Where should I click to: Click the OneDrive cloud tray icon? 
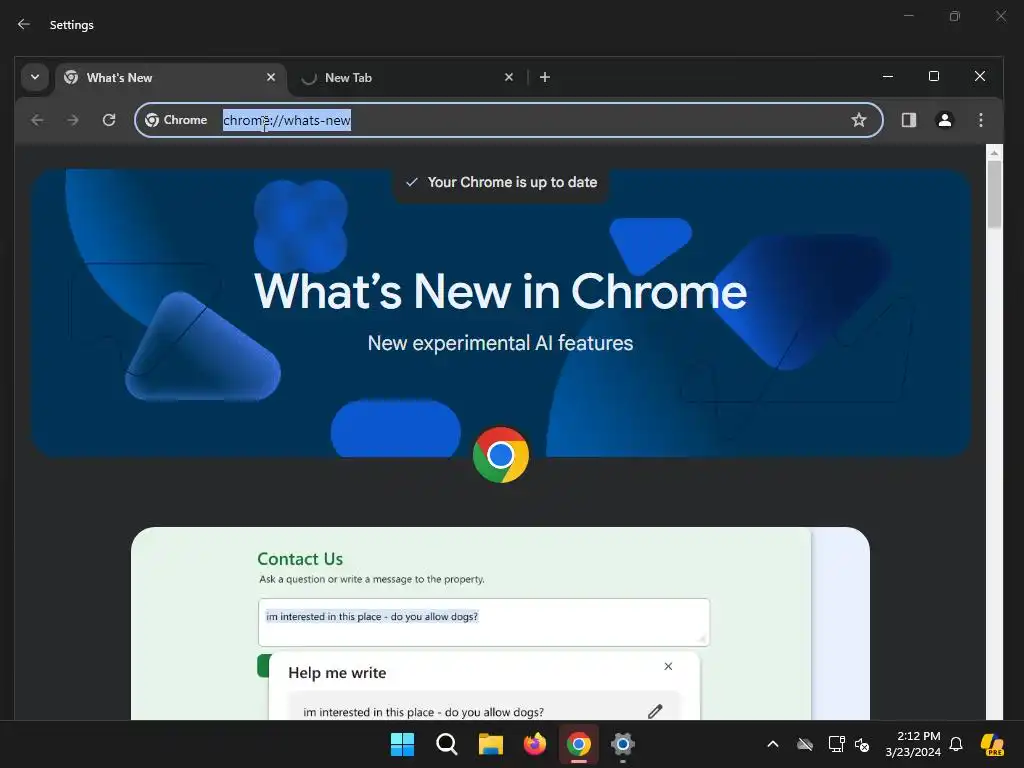pos(805,744)
